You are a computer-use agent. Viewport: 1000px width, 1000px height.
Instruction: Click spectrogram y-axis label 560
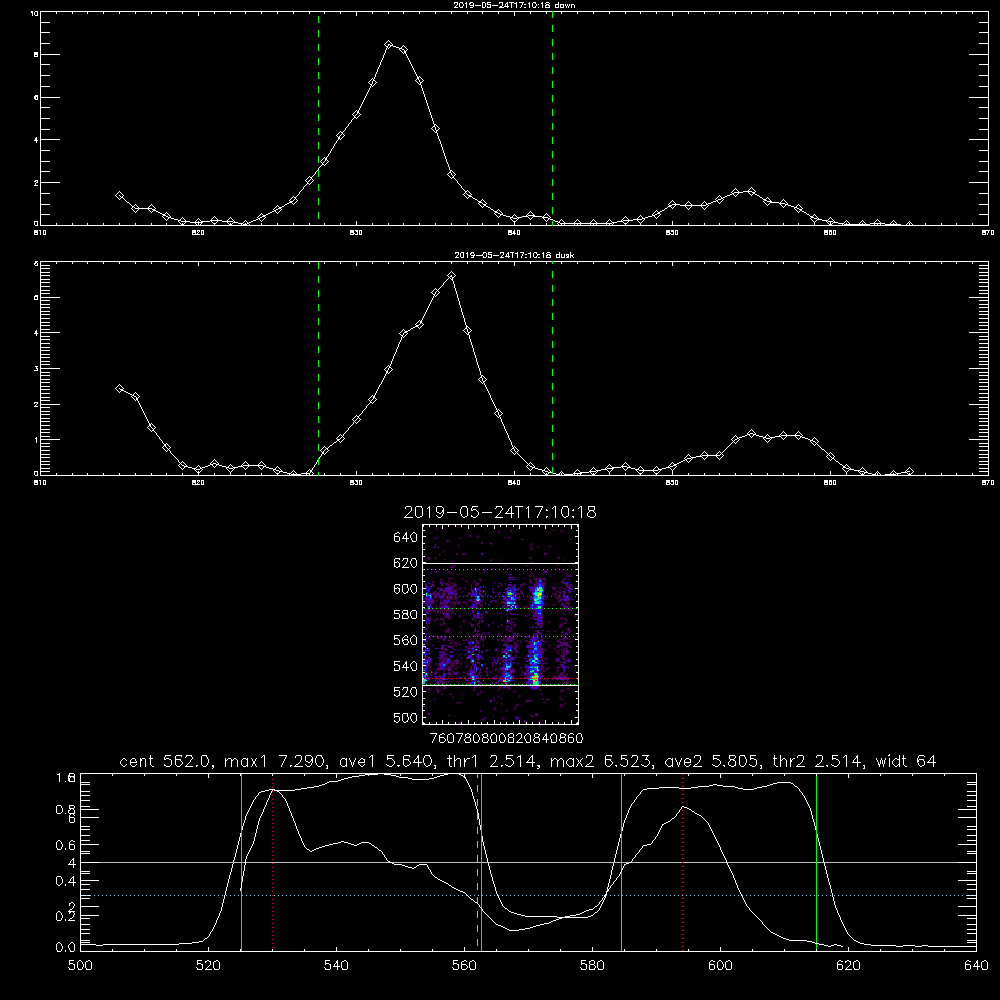[x=405, y=640]
